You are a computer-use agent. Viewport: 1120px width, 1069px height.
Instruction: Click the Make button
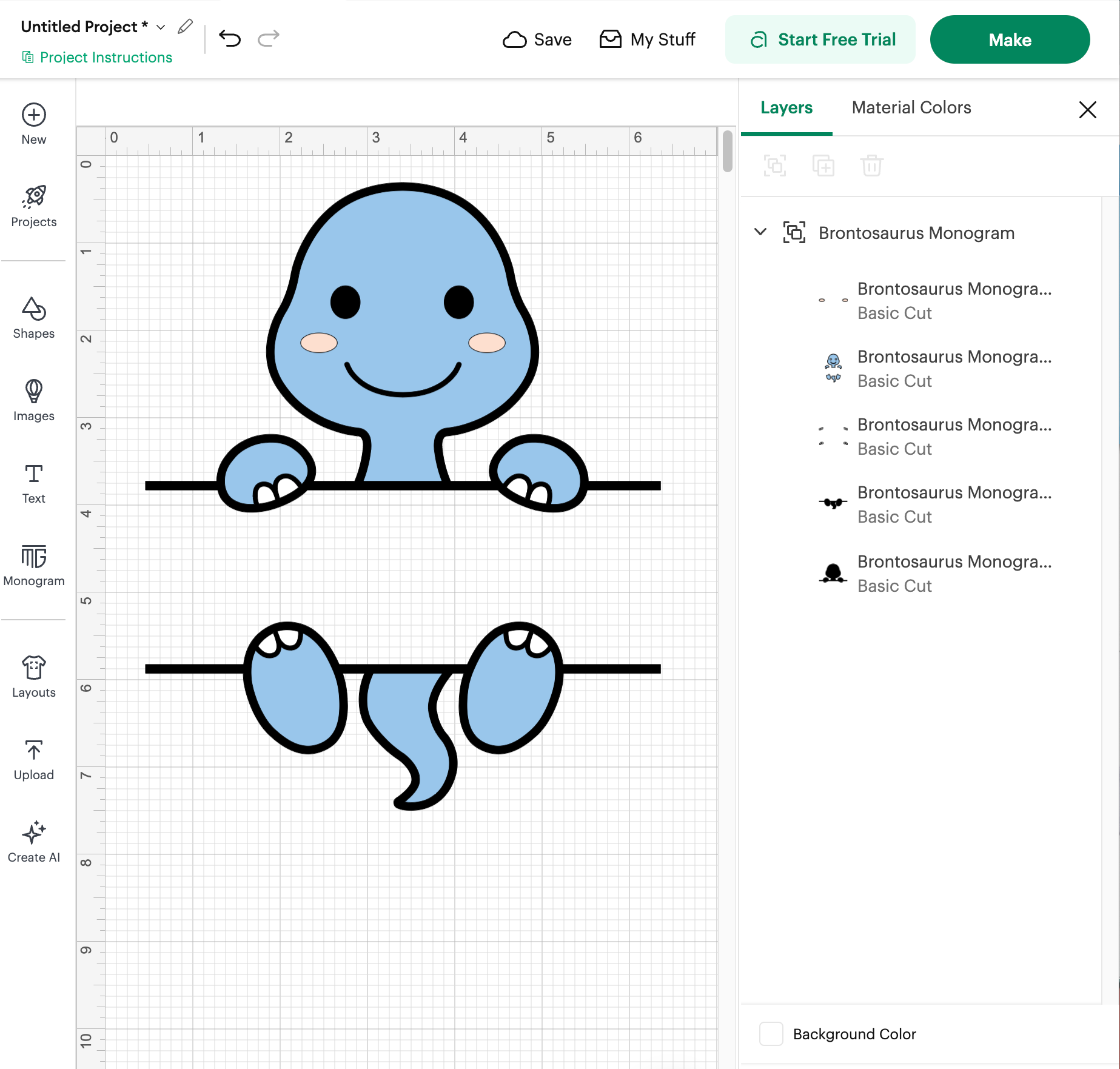(x=1010, y=39)
